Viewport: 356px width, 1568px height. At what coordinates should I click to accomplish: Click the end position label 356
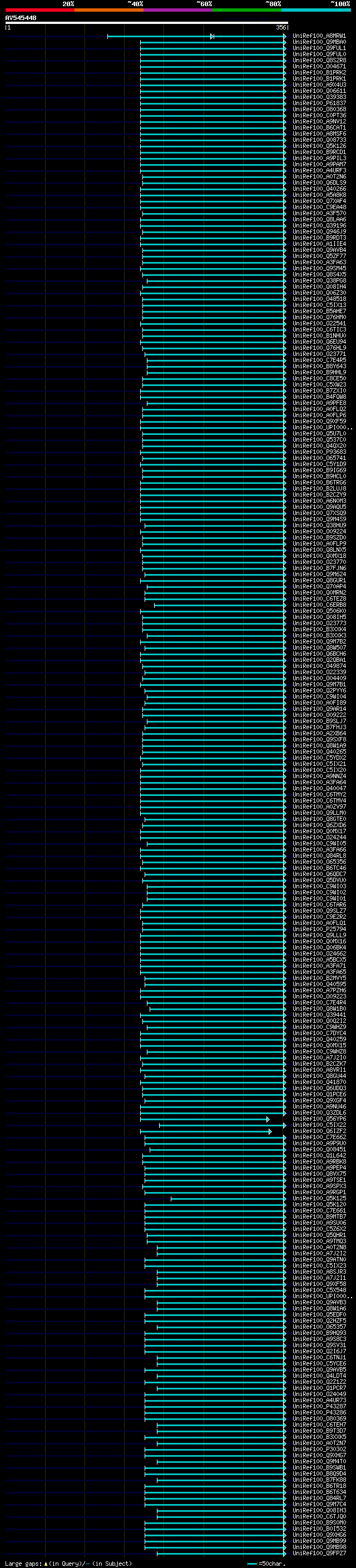coord(280,27)
